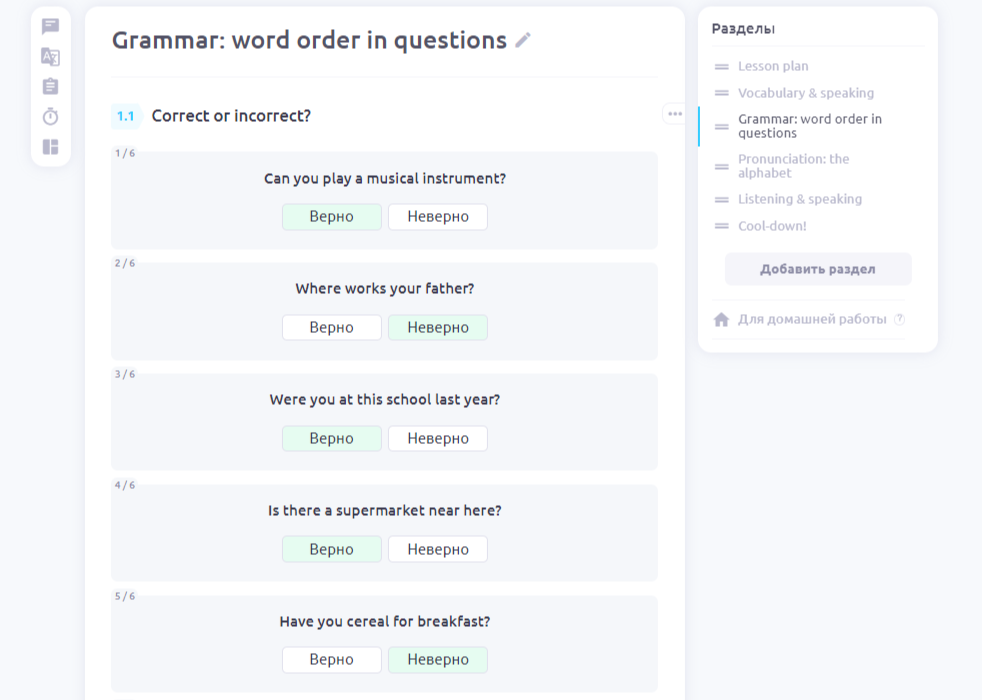Go to 'Pronunciation: the alphabet' section

point(793,166)
